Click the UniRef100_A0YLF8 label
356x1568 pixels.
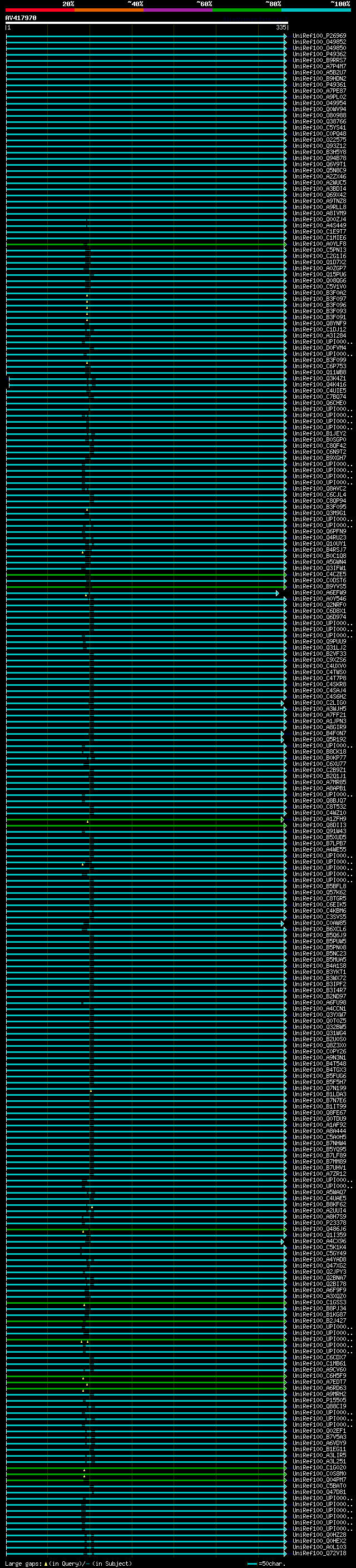click(319, 244)
